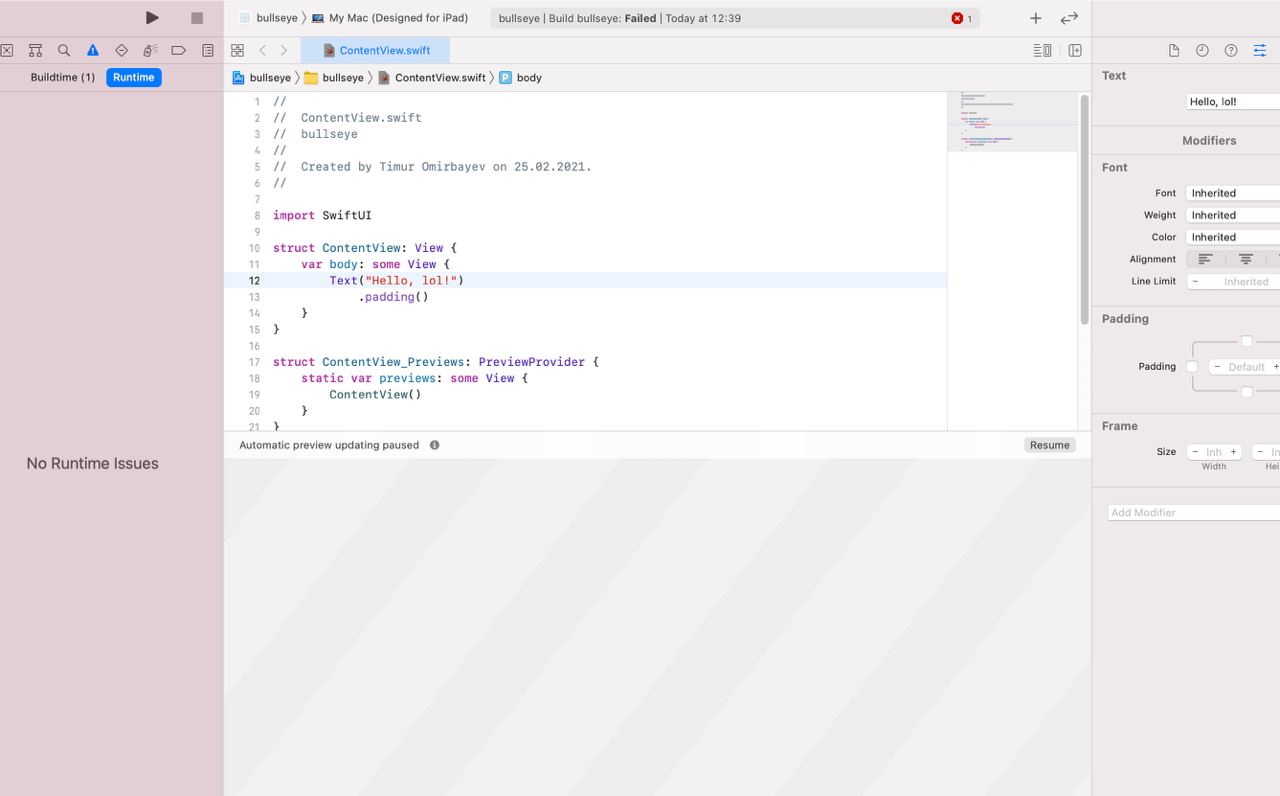
Task: Show the attributes inspector sliders icon
Action: [1259, 50]
